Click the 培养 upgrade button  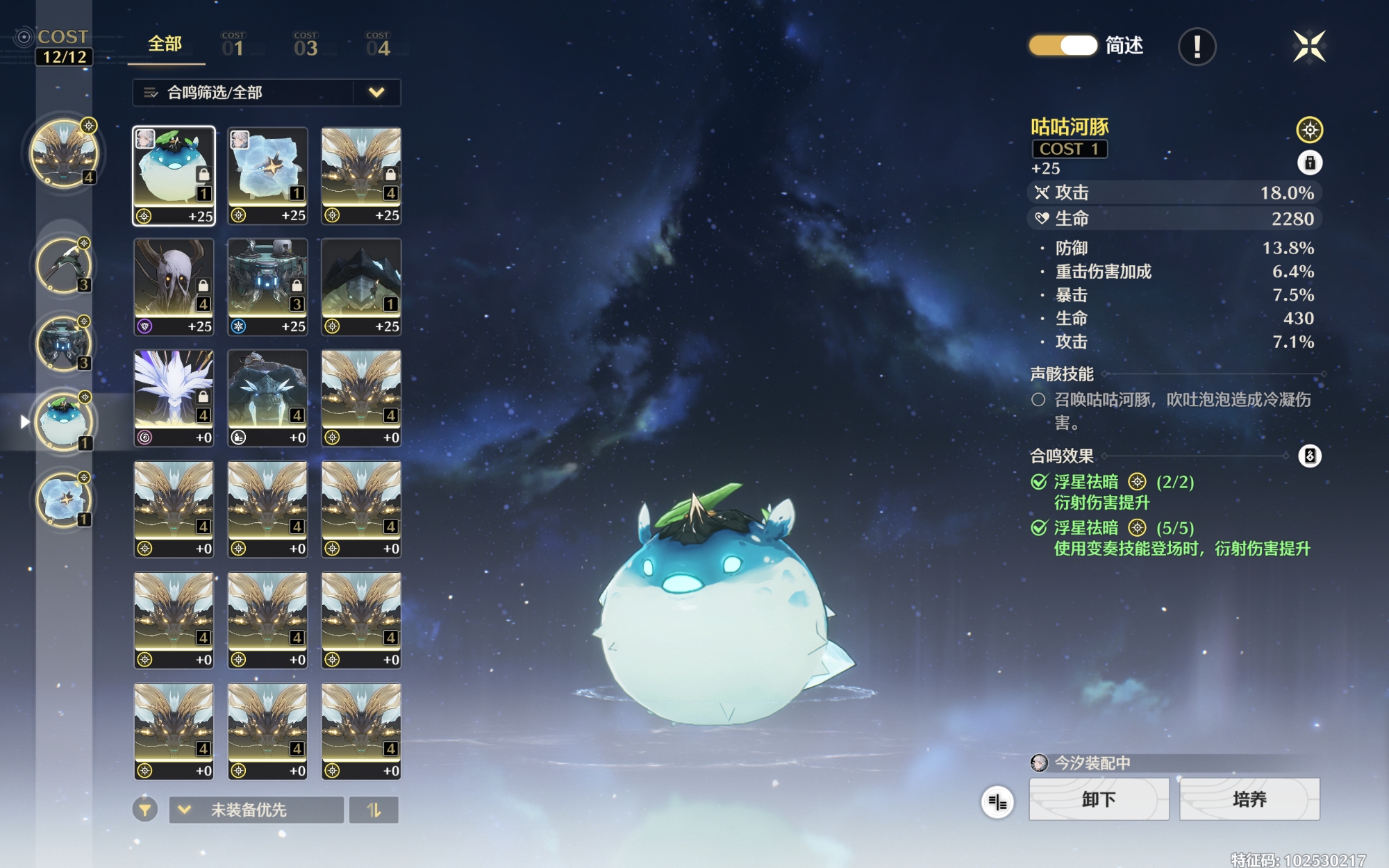[x=1249, y=799]
